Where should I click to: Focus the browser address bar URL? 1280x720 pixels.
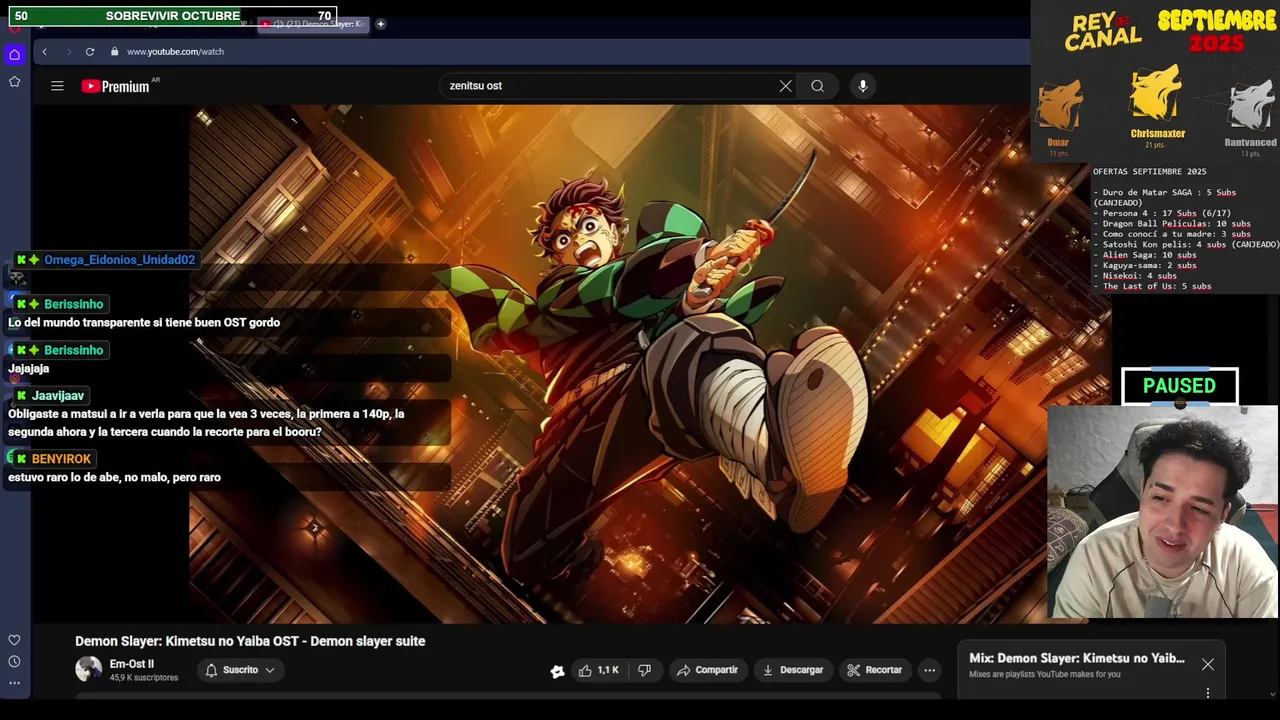pyautogui.click(x=175, y=51)
